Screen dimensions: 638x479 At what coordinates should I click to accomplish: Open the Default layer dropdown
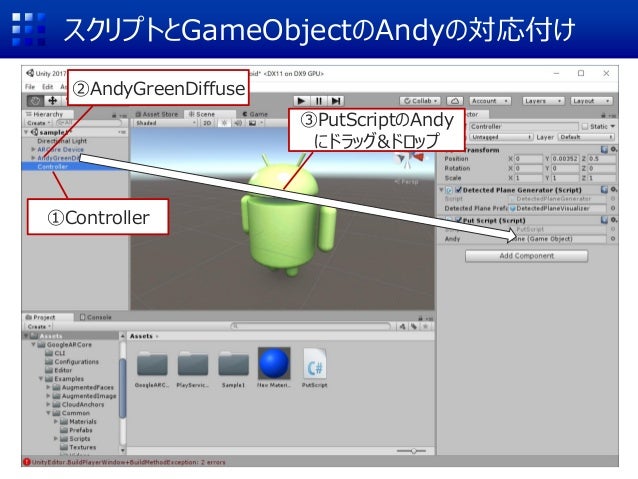click(x=586, y=137)
